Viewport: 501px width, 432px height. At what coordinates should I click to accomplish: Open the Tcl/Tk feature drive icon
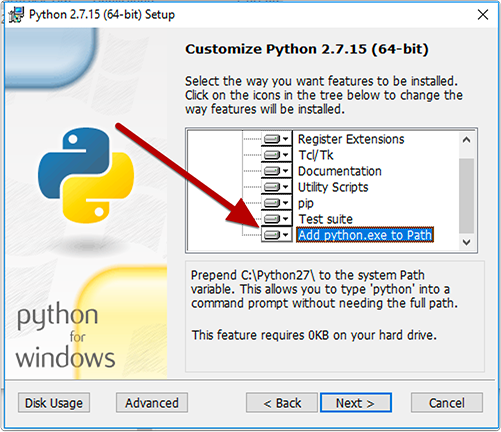[x=276, y=155]
